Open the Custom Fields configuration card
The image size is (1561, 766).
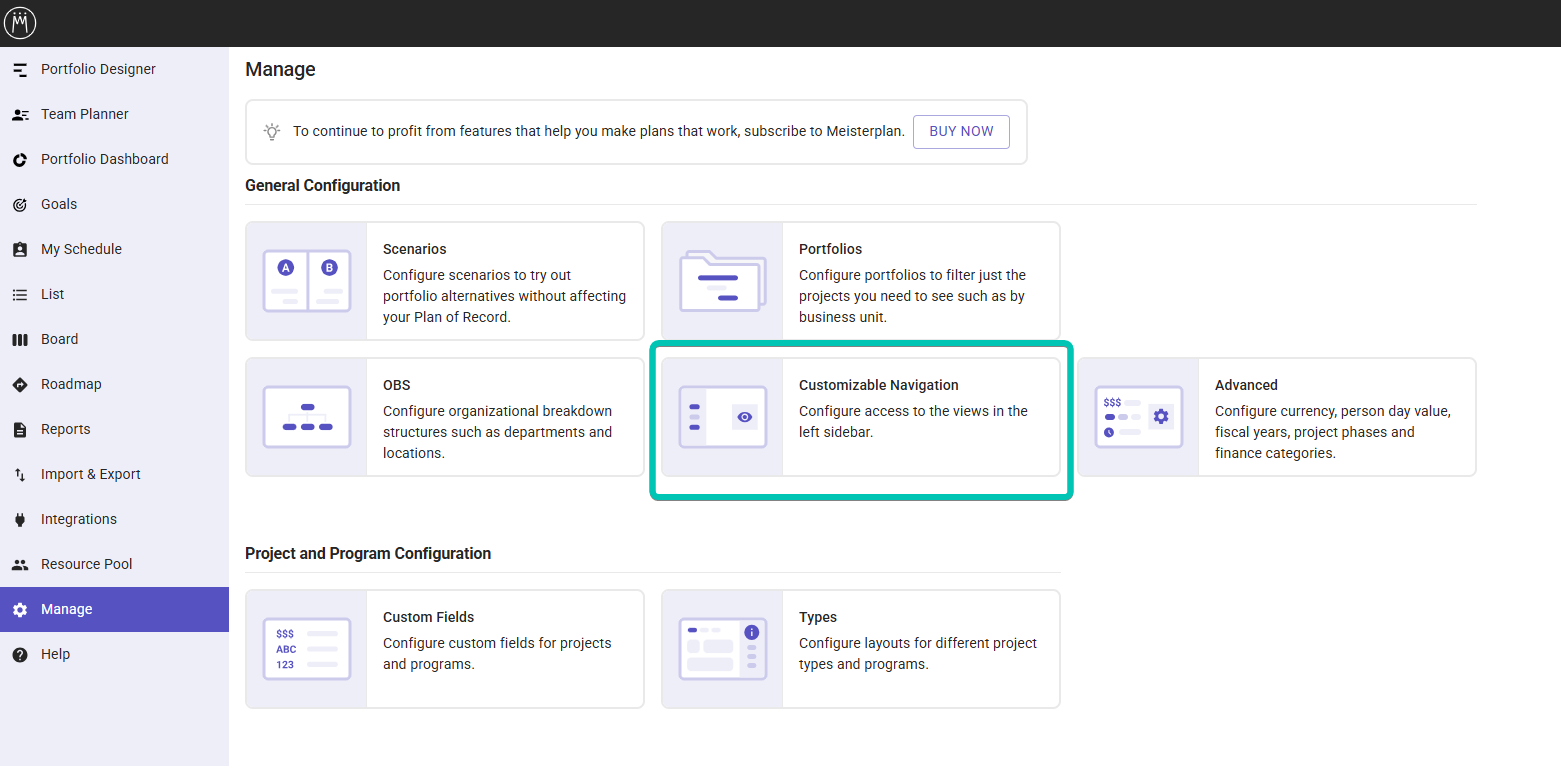(444, 649)
